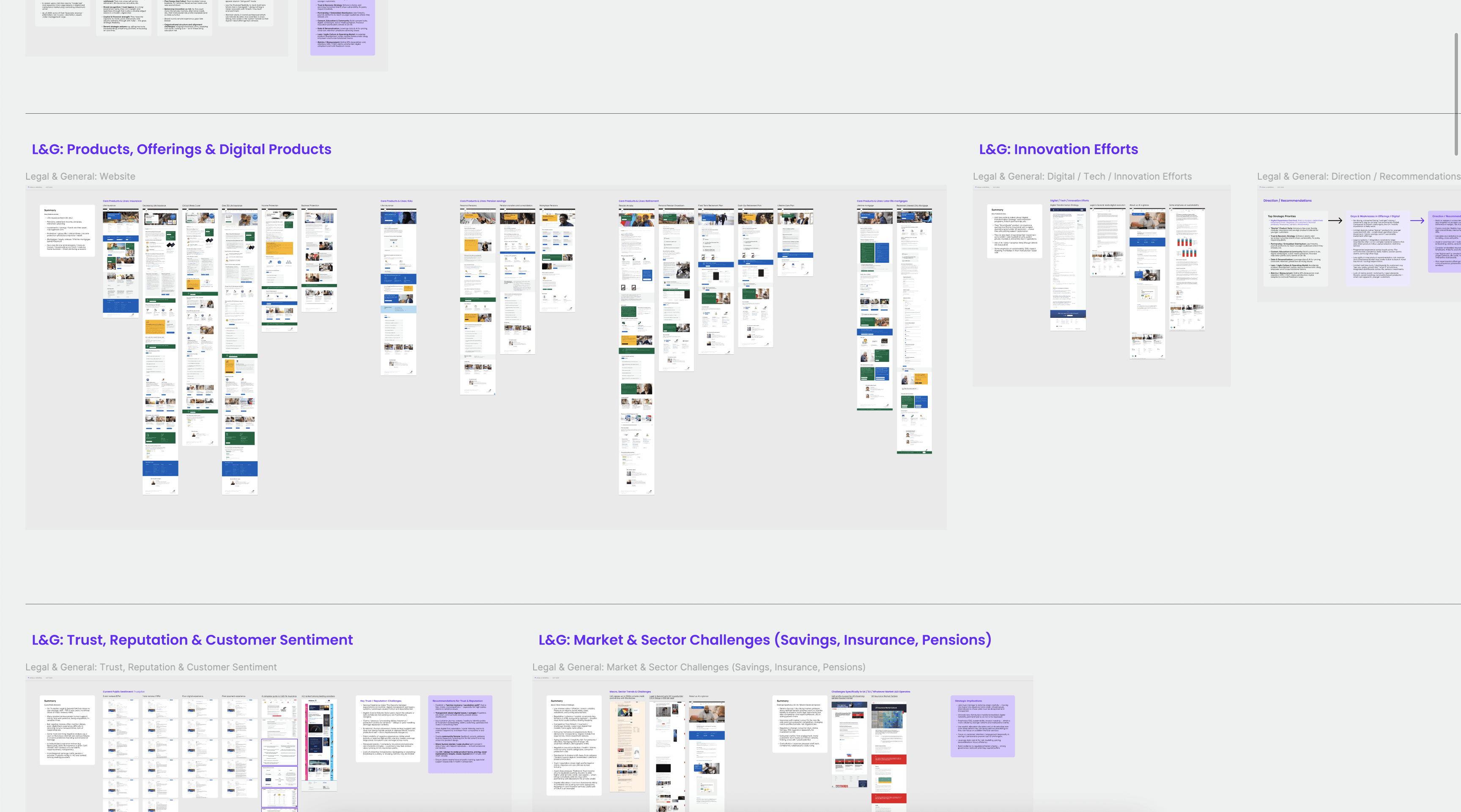Viewport: 1461px width, 812px height.
Task: Select the Summary card in Website frame
Action: click(67, 230)
